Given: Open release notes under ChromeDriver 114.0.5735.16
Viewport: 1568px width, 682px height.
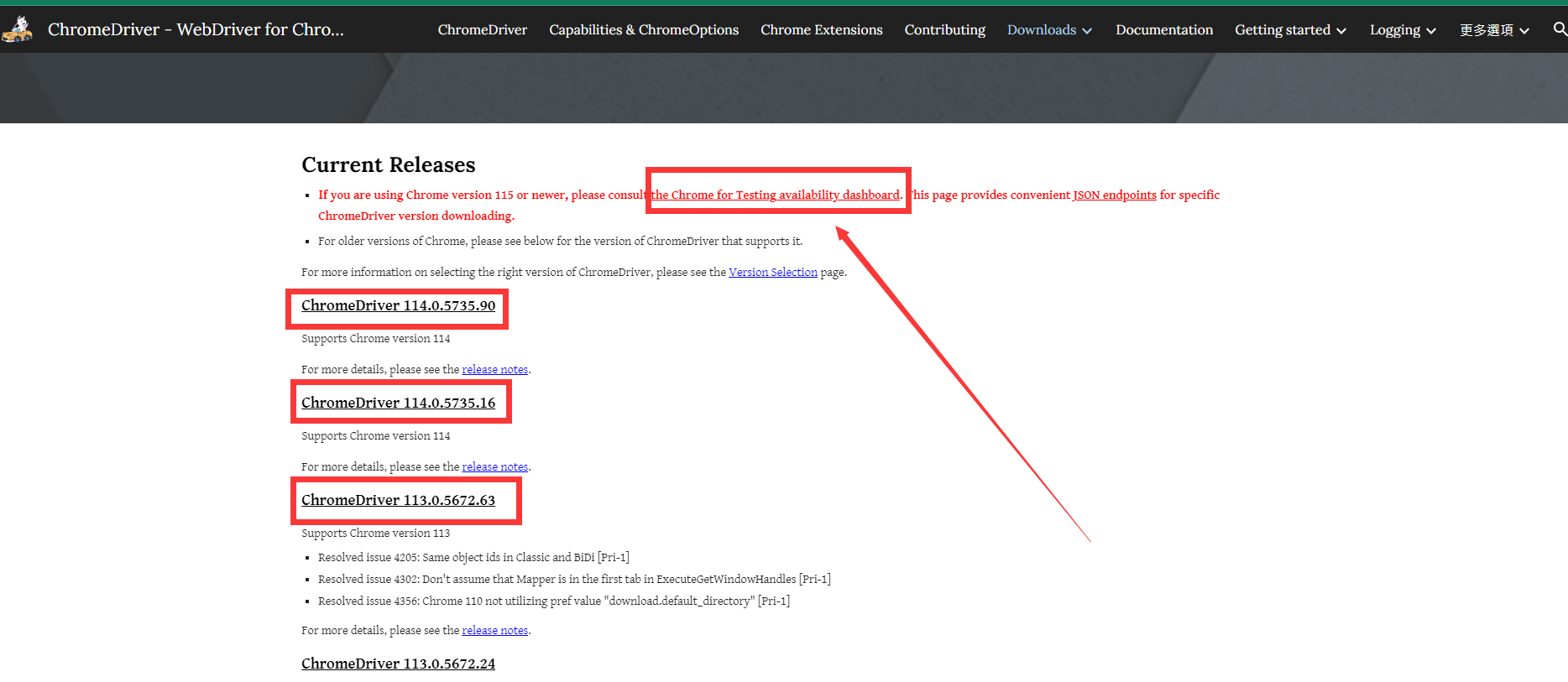Looking at the screenshot, I should pyautogui.click(x=495, y=466).
